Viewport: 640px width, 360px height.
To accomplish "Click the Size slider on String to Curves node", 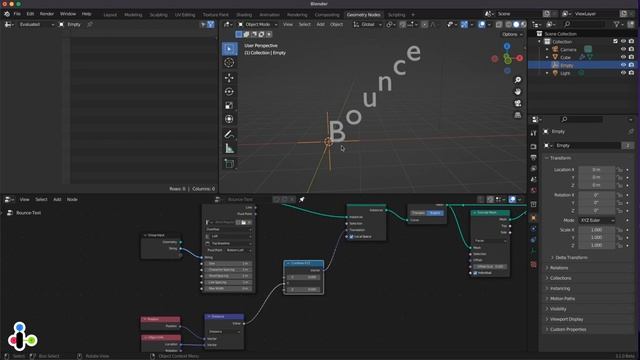I will pos(229,264).
